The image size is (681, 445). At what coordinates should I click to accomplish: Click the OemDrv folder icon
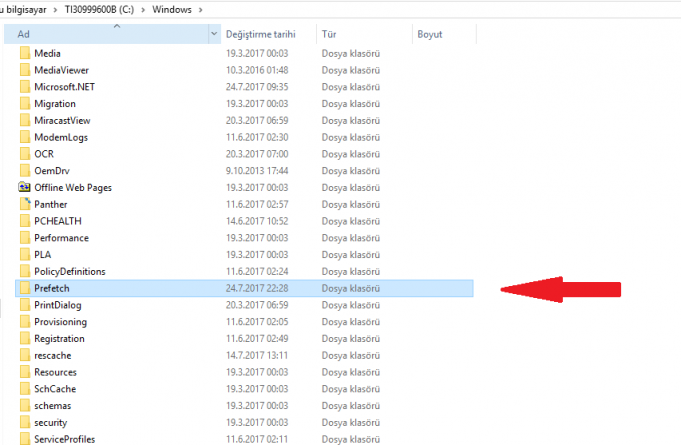[x=25, y=171]
